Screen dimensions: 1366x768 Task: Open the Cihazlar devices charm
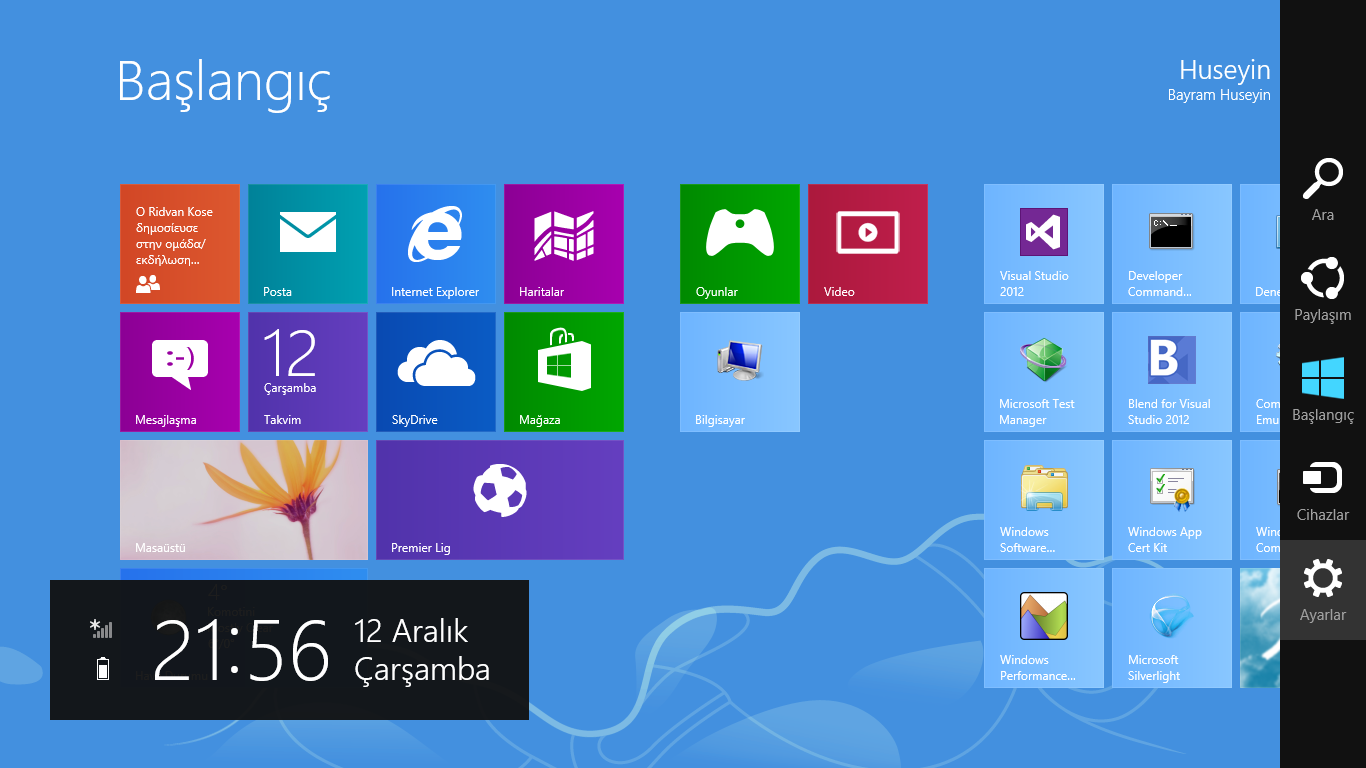tap(1322, 490)
